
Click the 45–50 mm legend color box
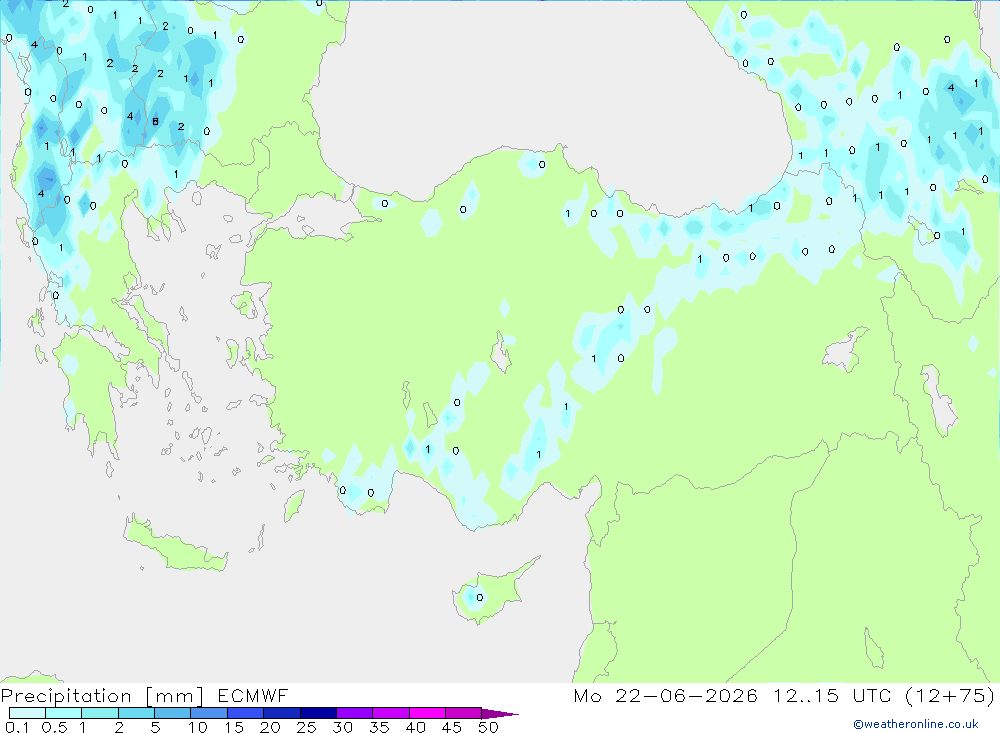(463, 713)
